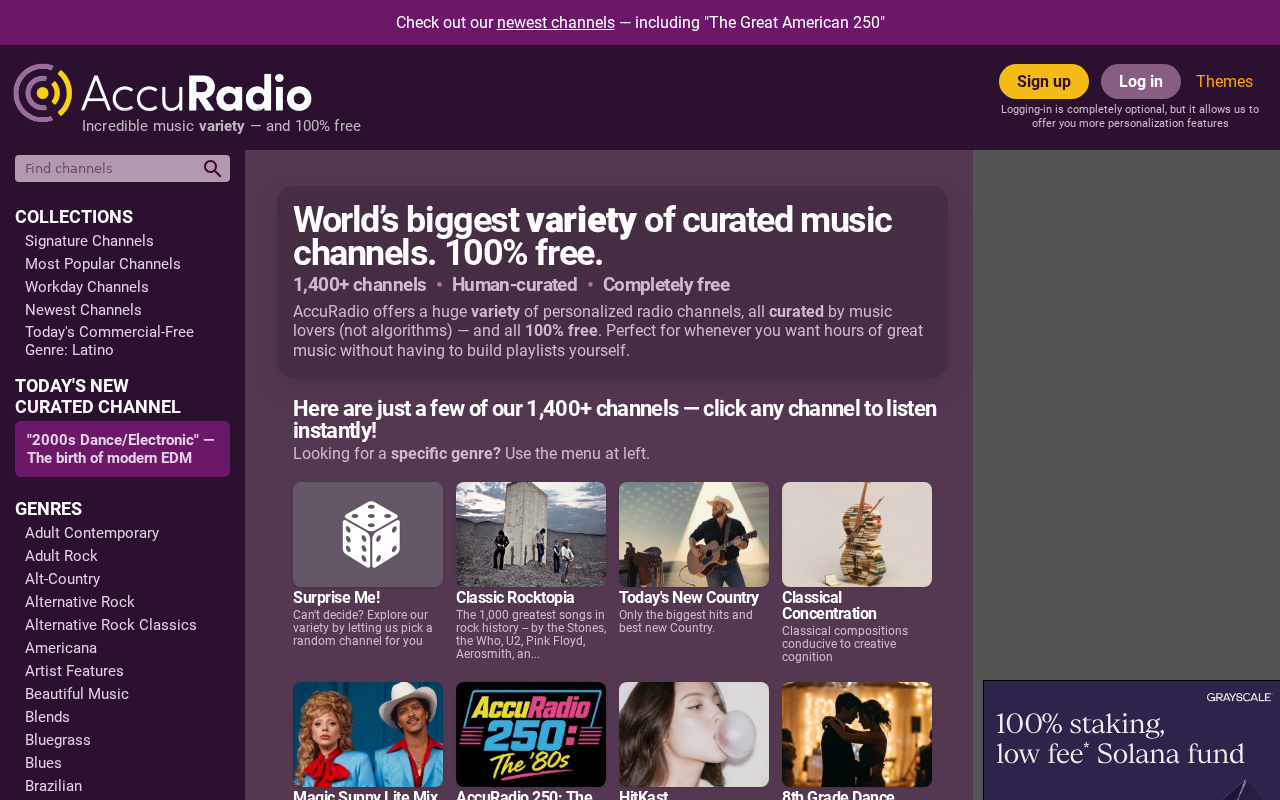Image resolution: width=1280 pixels, height=800 pixels.
Task: Click the Today's New Country title
Action: (x=689, y=598)
